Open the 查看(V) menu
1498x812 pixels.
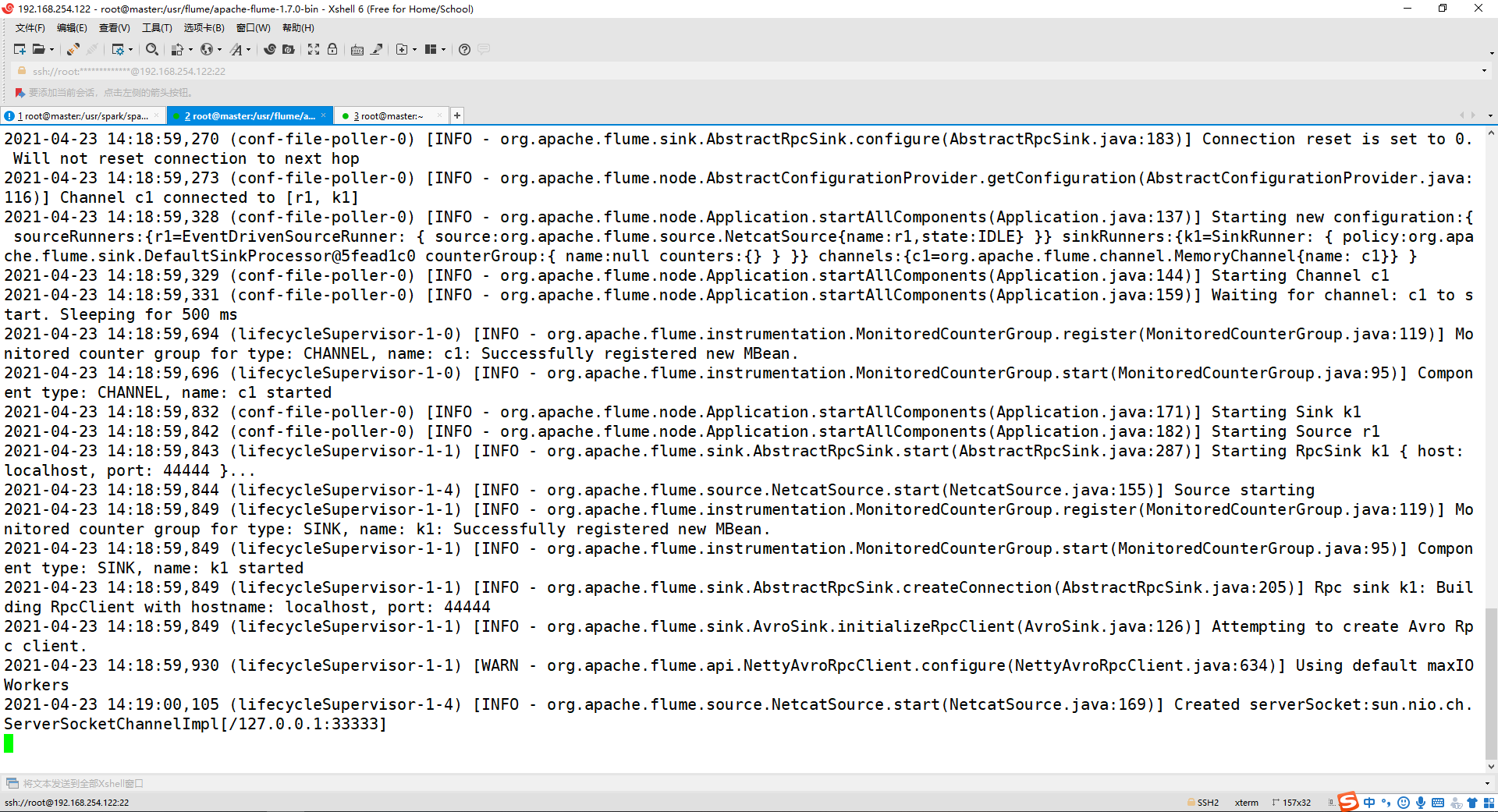pos(114,28)
